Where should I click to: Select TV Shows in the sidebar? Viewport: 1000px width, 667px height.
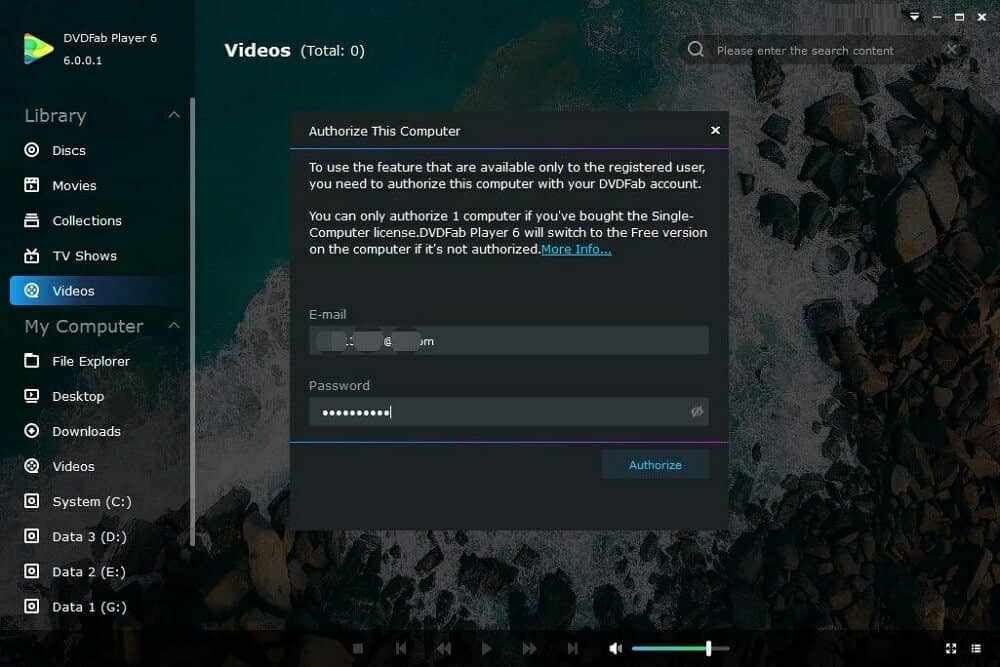84,256
